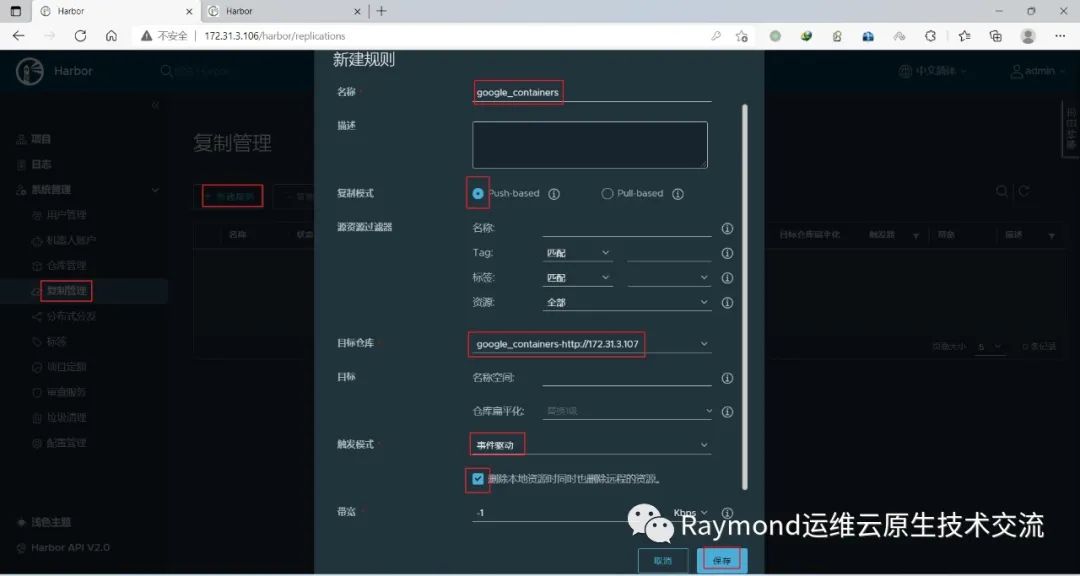Open page size dropdown in table footer
Screen dimensions: 1080x576
[x=990, y=347]
